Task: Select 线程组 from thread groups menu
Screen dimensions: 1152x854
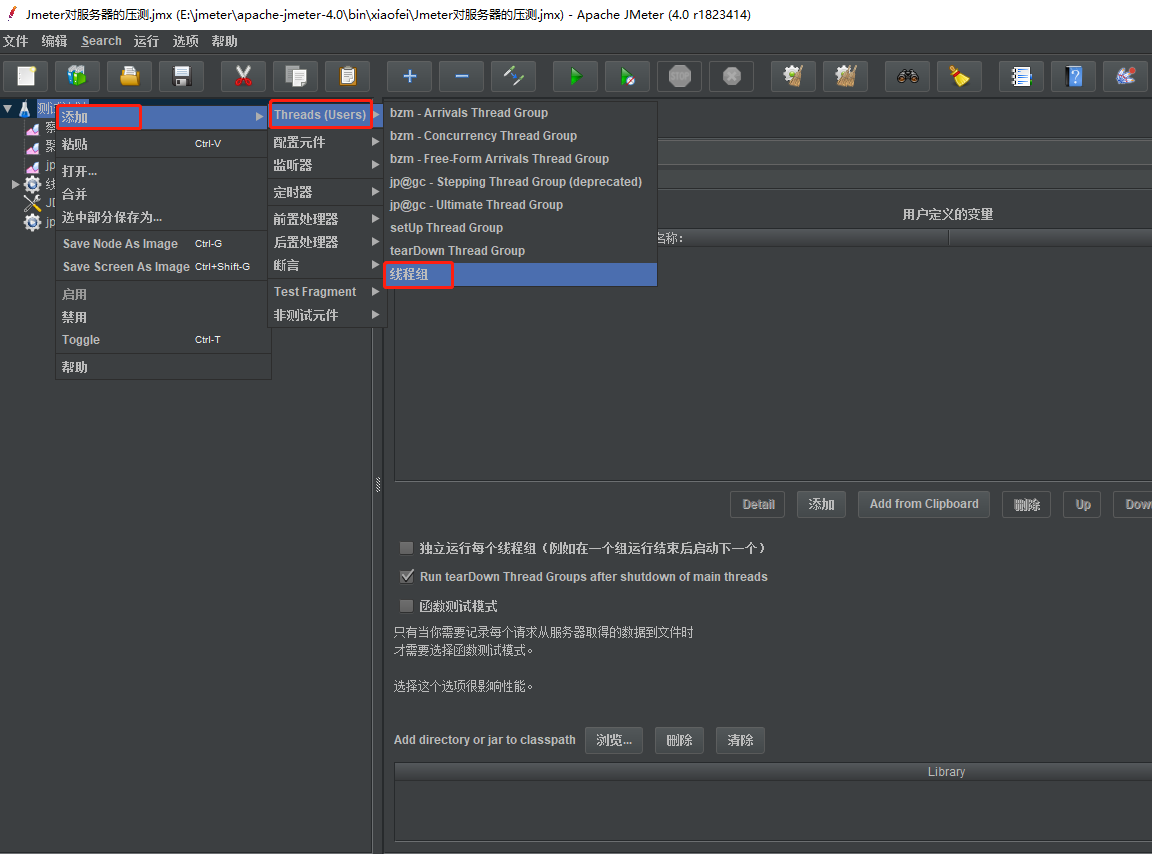Action: tap(520, 275)
